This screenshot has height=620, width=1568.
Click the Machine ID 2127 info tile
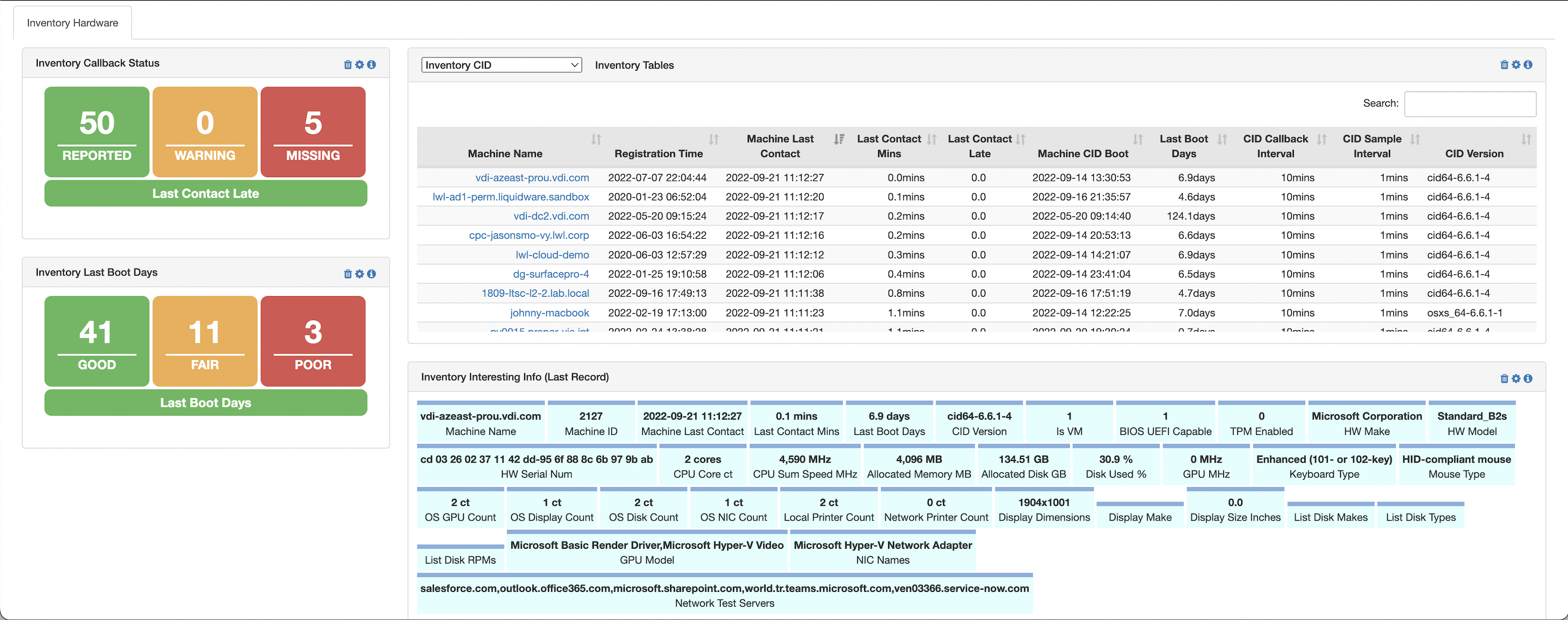point(591,422)
